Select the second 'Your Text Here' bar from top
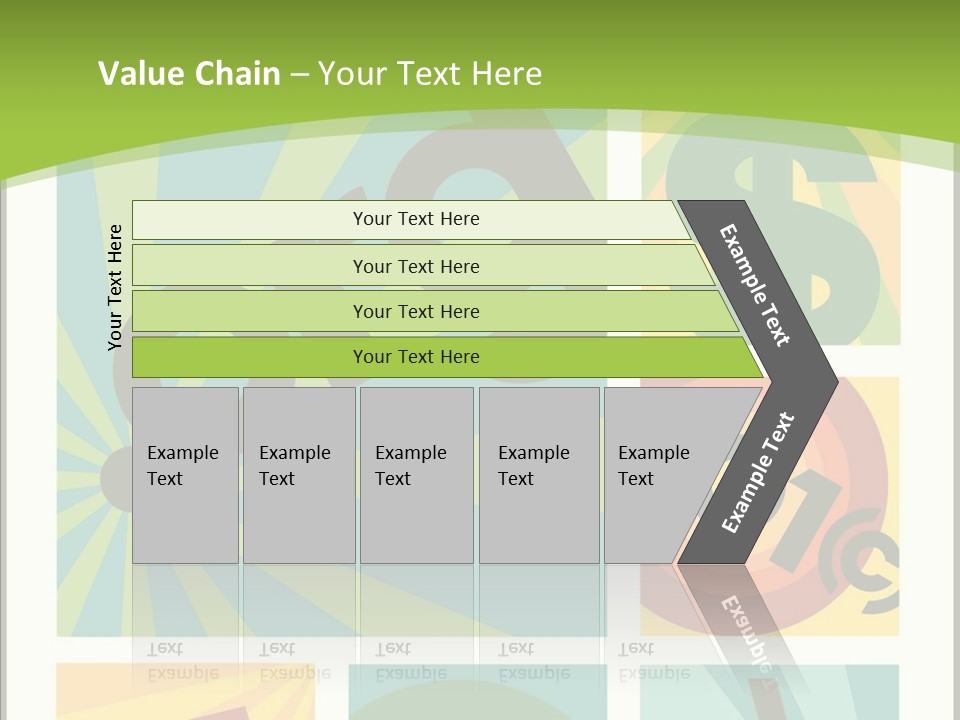Viewport: 960px width, 720px height. pos(416,266)
